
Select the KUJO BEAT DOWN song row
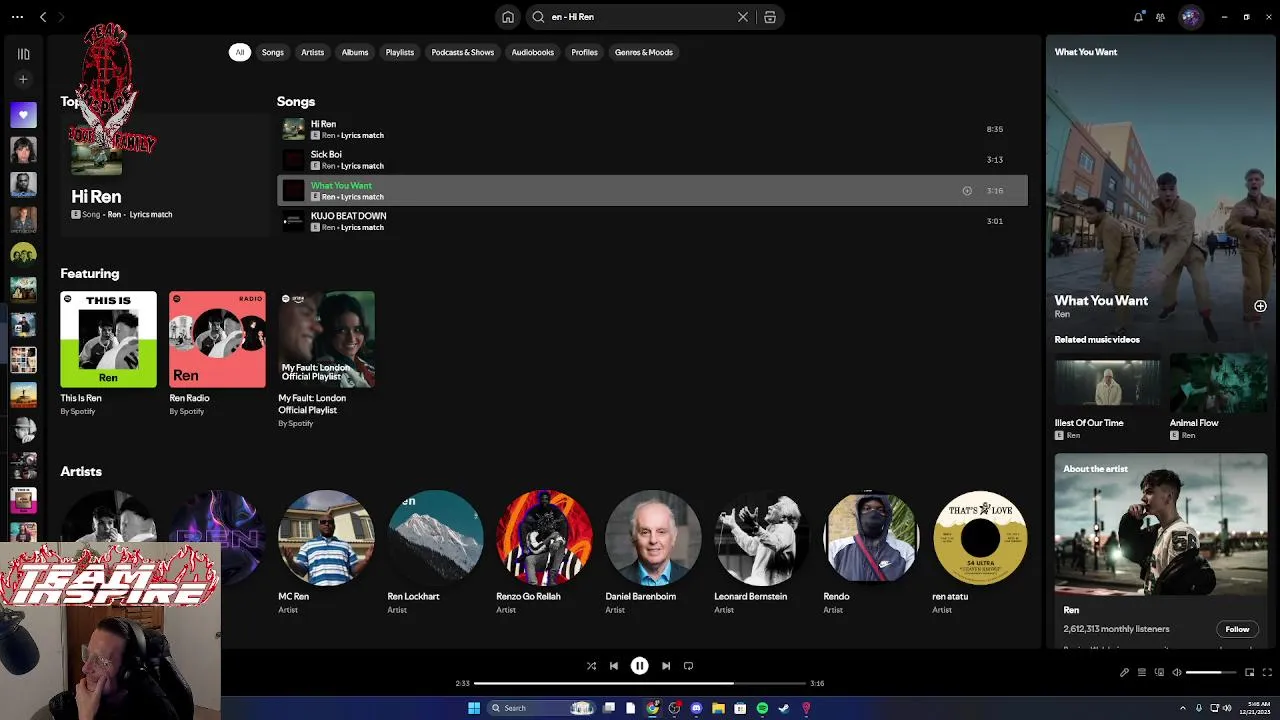click(x=652, y=221)
